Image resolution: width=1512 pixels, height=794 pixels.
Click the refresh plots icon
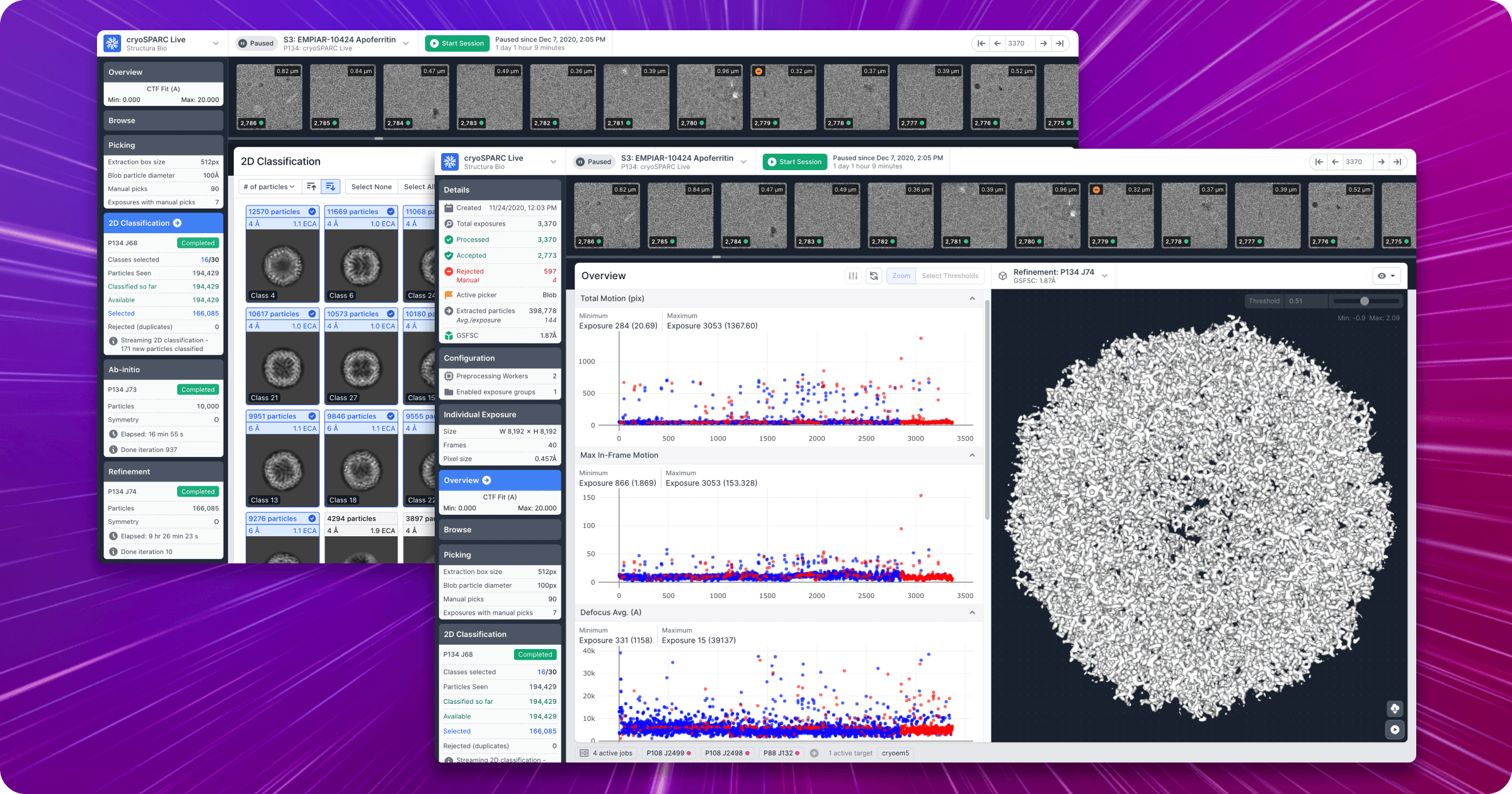pos(874,276)
